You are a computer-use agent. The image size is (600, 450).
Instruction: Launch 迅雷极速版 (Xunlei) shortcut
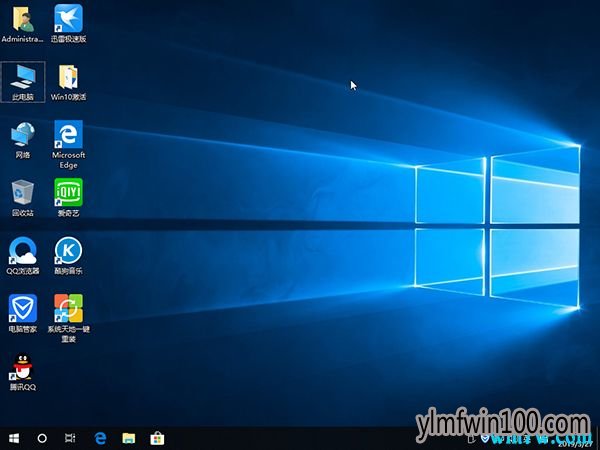[68, 24]
